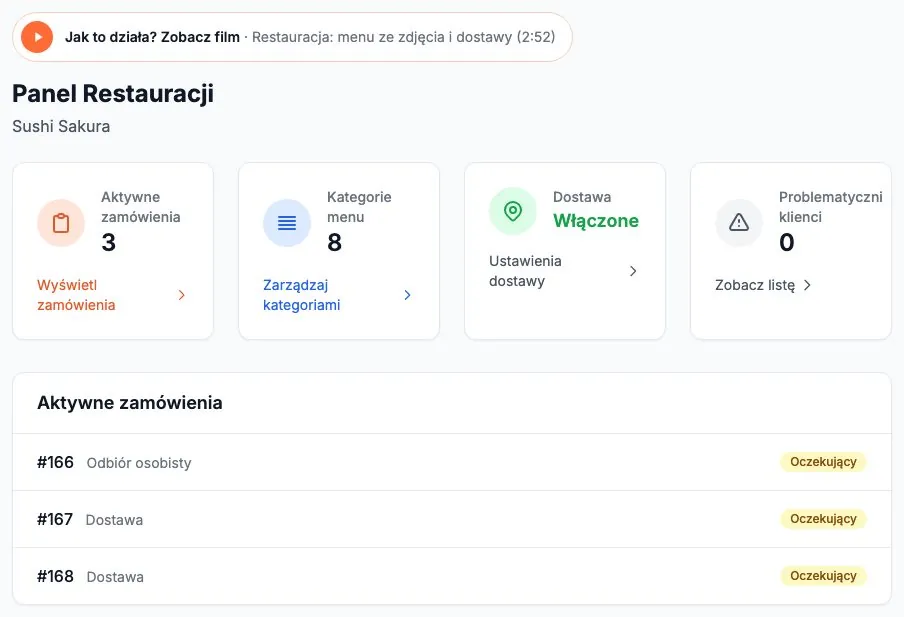Click the 'Restauracja: menu ze zdjęcia i dostawy (2:52)' caption
The height and width of the screenshot is (617, 904).
(x=404, y=37)
